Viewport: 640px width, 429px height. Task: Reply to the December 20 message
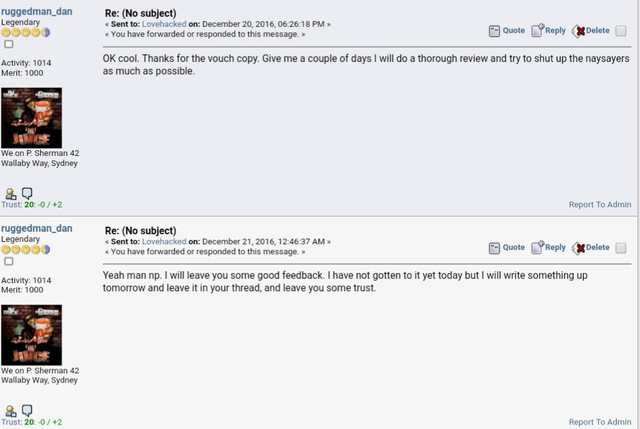click(548, 31)
